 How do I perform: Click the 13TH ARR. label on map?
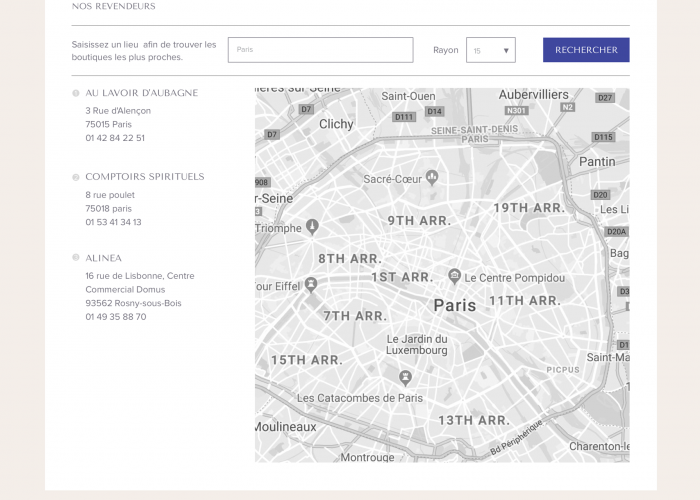pos(474,421)
